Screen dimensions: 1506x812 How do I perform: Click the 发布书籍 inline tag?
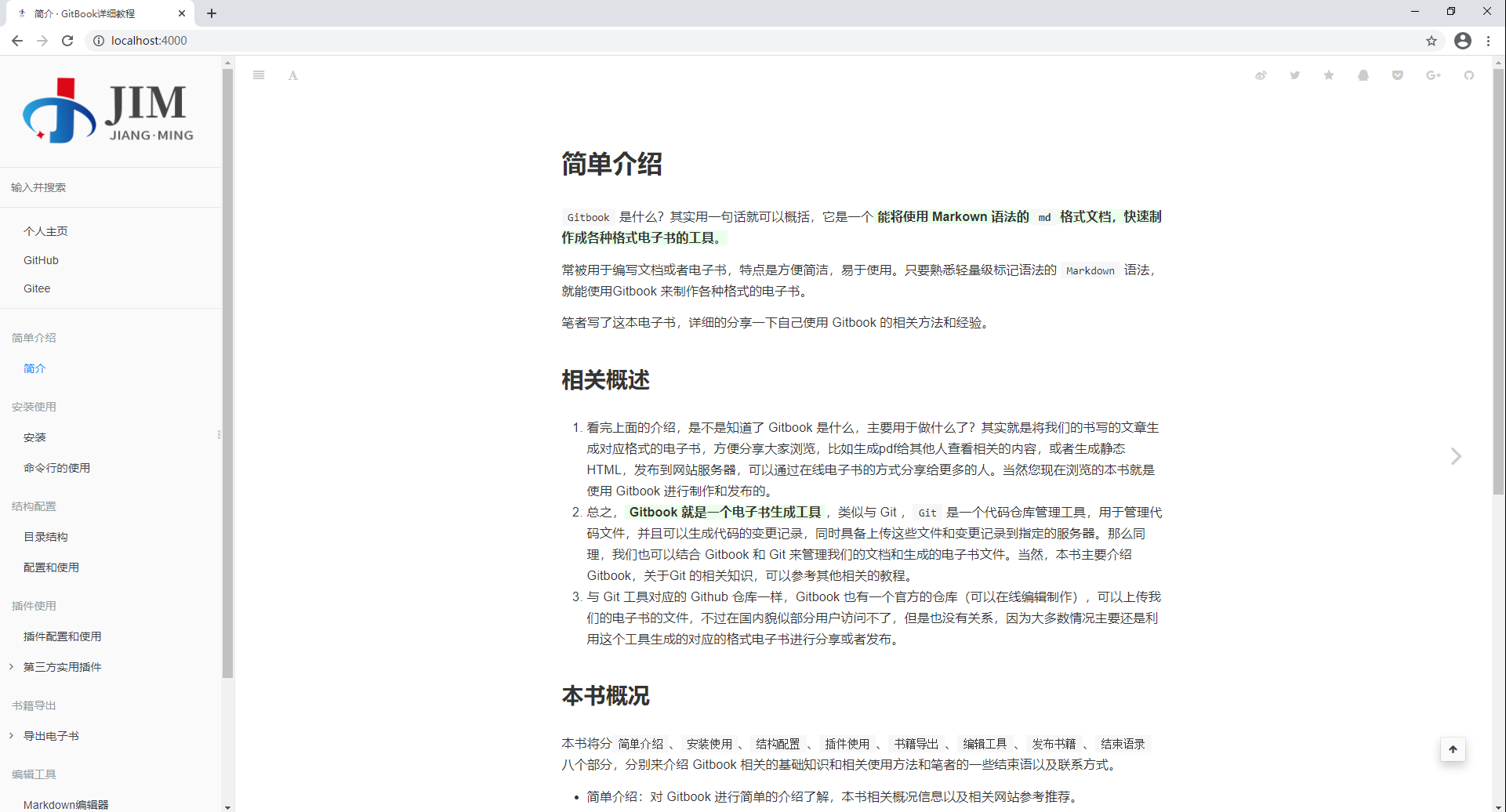(1054, 744)
